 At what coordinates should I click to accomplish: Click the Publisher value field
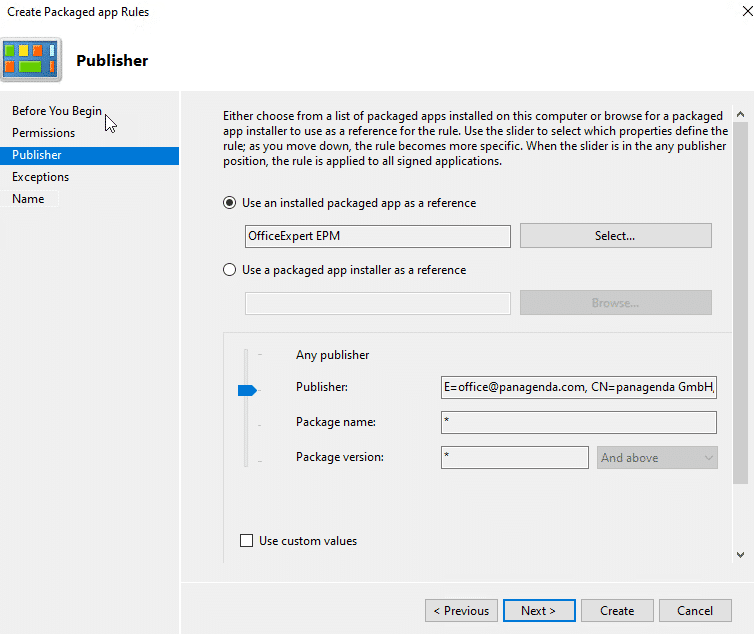578,387
